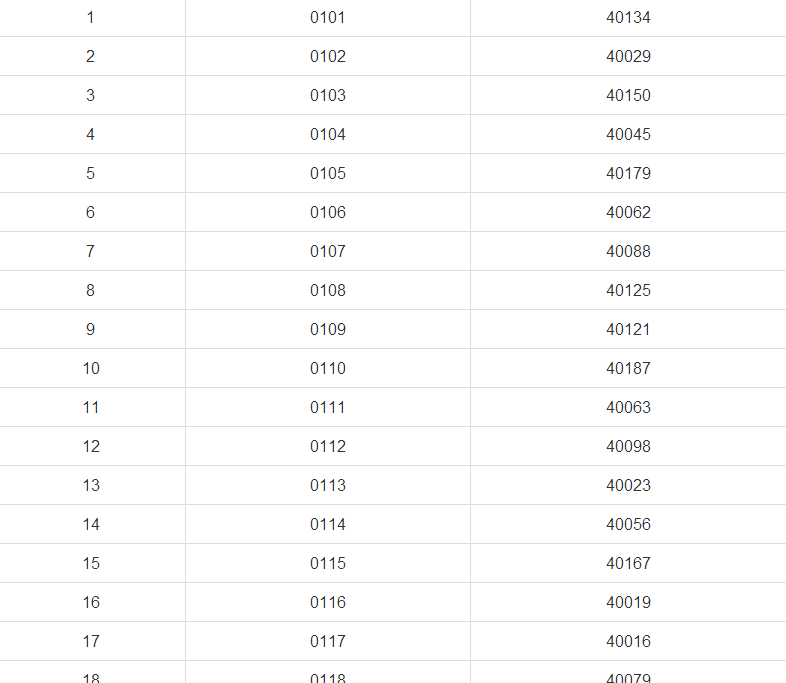Select the value 40056 cell

[x=628, y=524]
